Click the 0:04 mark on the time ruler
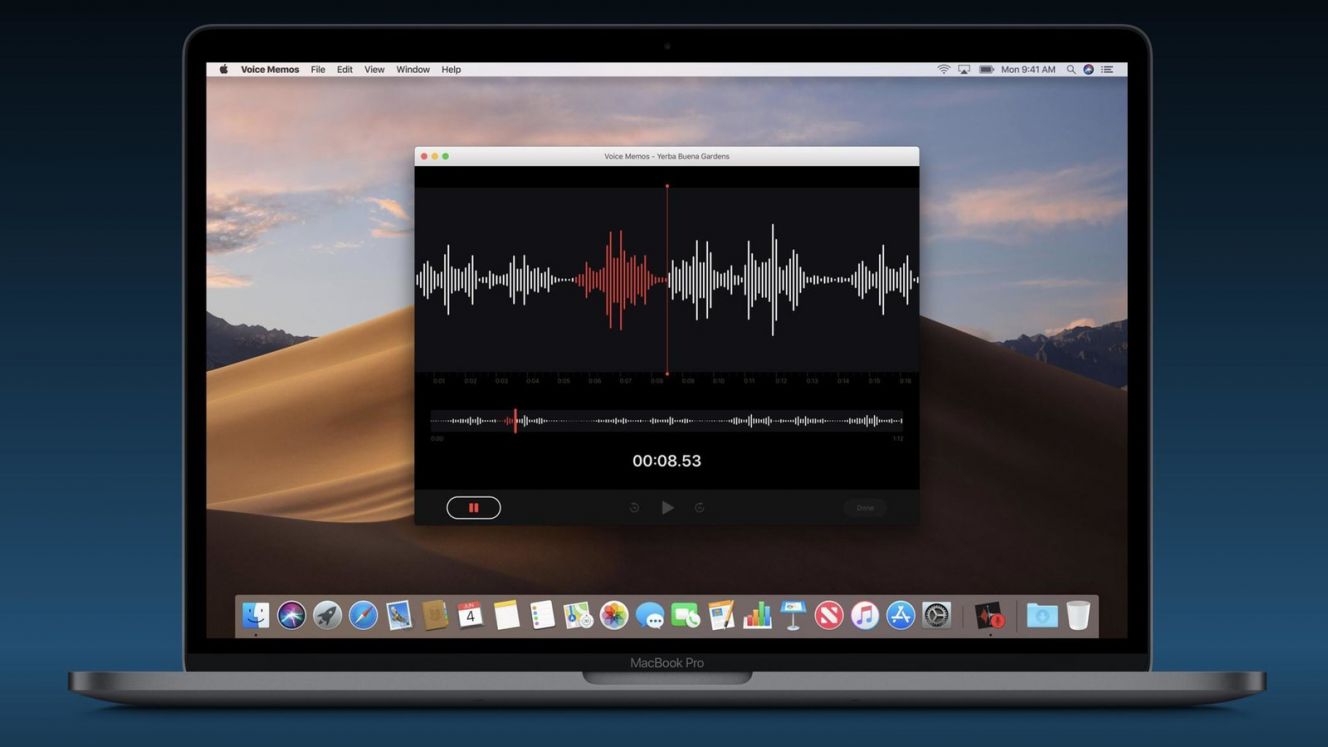The width and height of the screenshot is (1328, 747). tap(533, 381)
